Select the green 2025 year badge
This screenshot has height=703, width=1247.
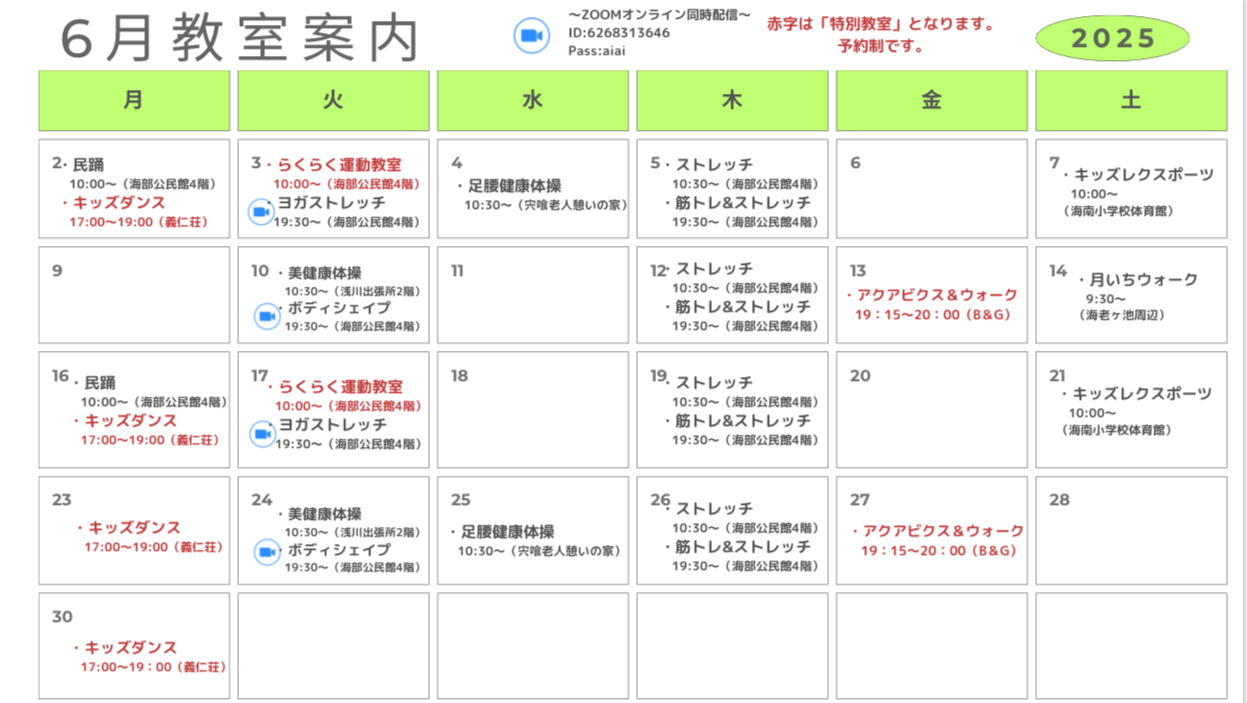click(1112, 39)
